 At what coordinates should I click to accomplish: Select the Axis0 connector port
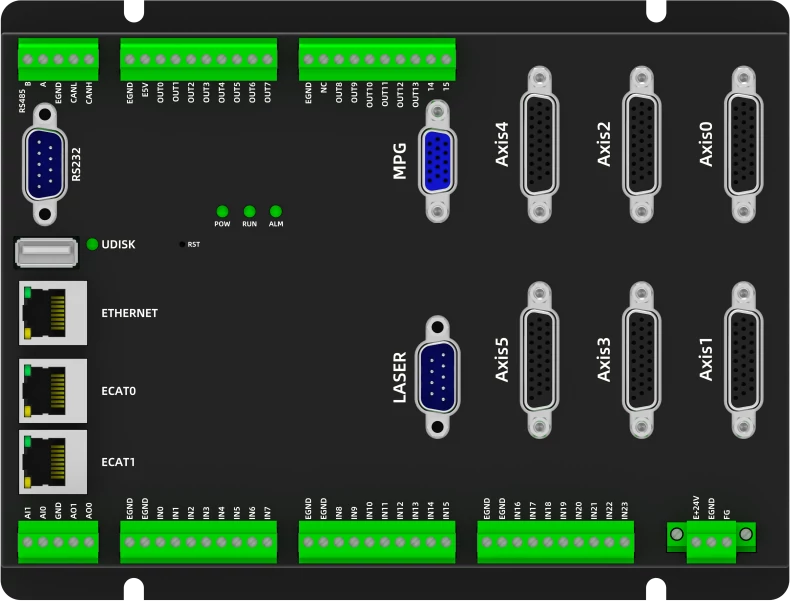pos(743,144)
